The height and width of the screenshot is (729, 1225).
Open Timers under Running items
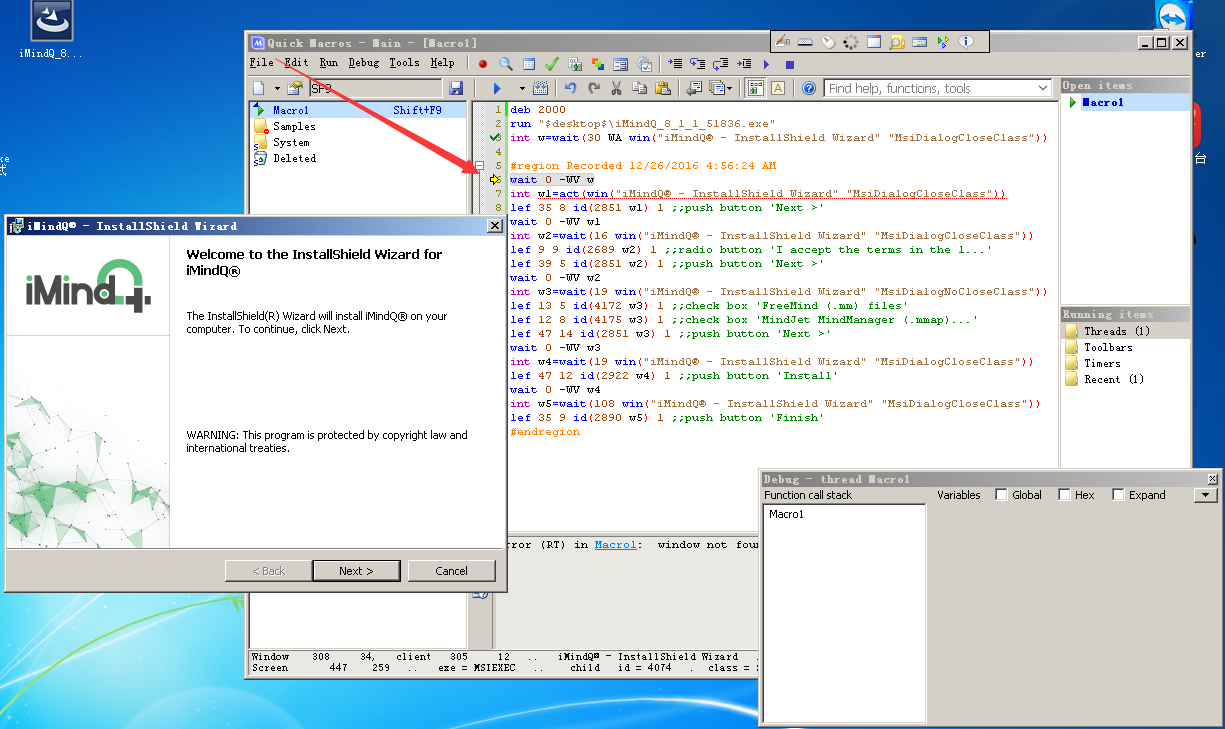point(1102,363)
